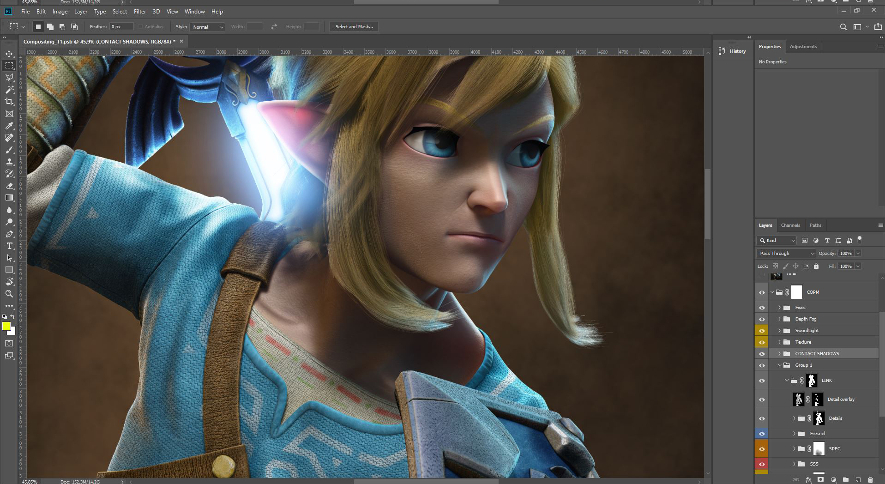This screenshot has width=885, height=484.
Task: Click the Select and Mask button
Action: tap(354, 27)
